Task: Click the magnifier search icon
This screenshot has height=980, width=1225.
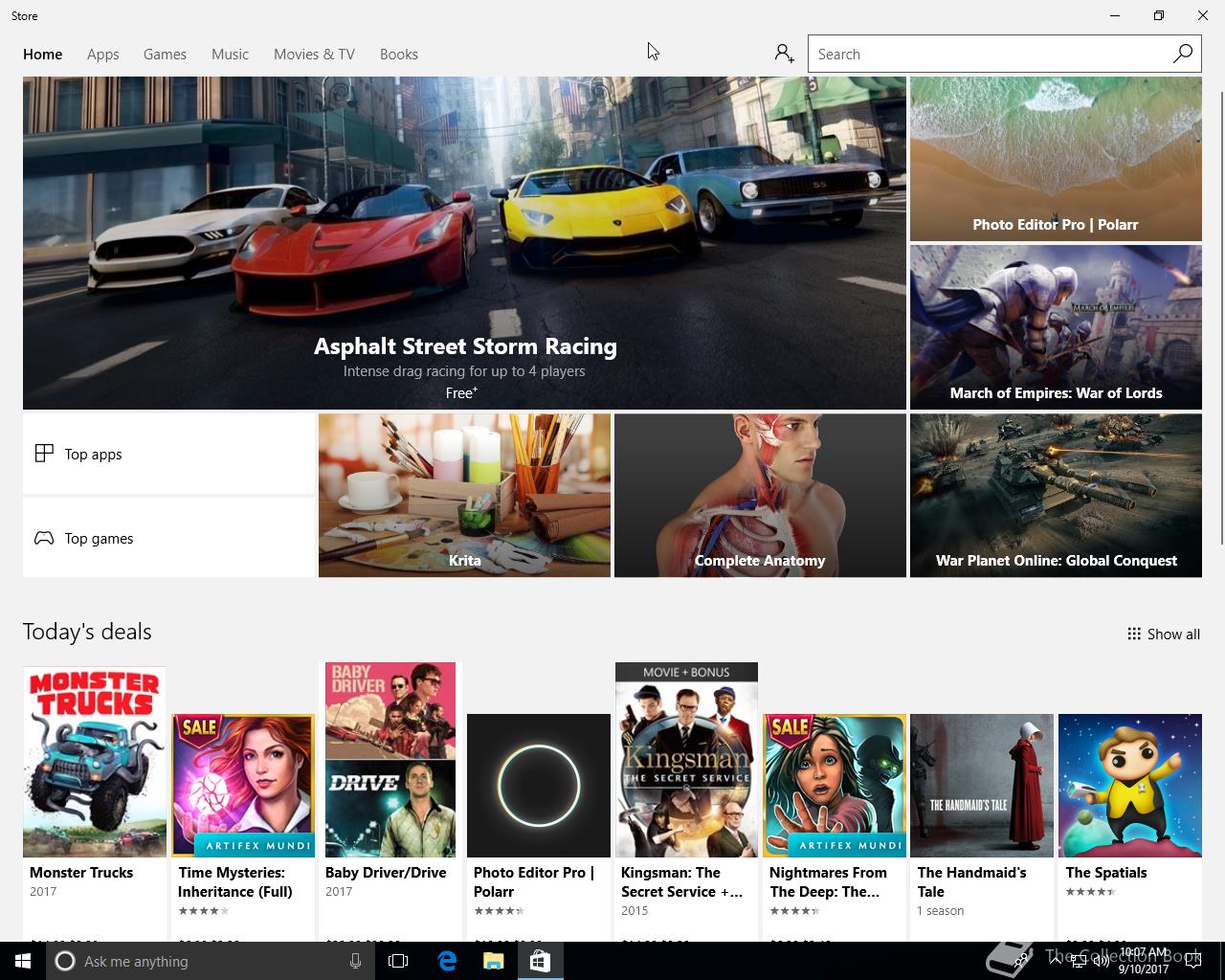Action: pyautogui.click(x=1183, y=54)
